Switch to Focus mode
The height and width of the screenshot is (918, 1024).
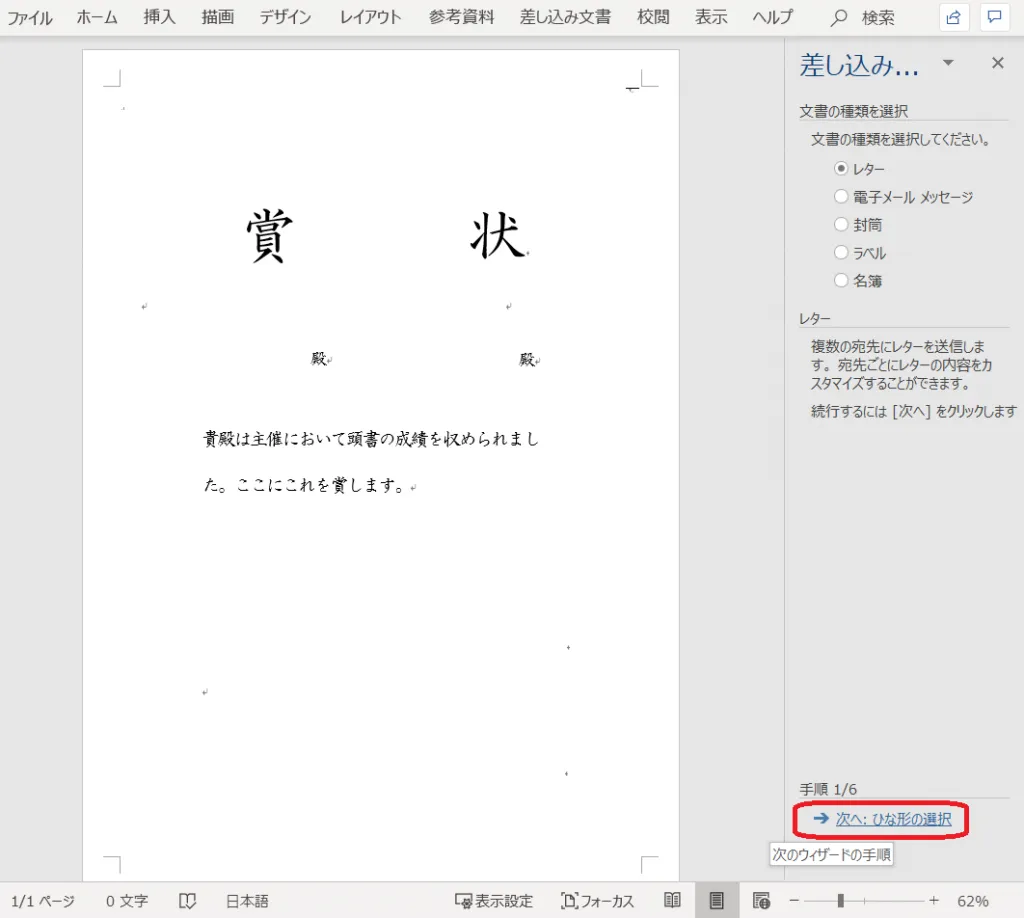pyautogui.click(x=597, y=900)
